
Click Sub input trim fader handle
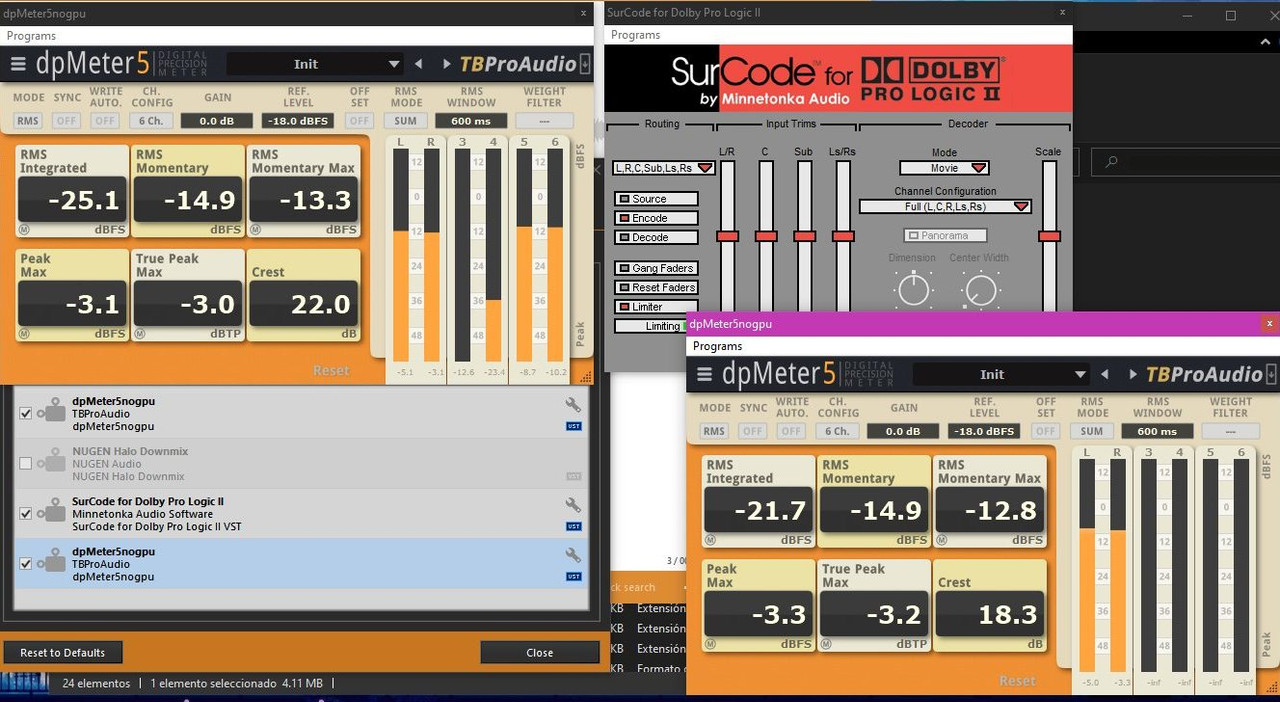tap(805, 236)
